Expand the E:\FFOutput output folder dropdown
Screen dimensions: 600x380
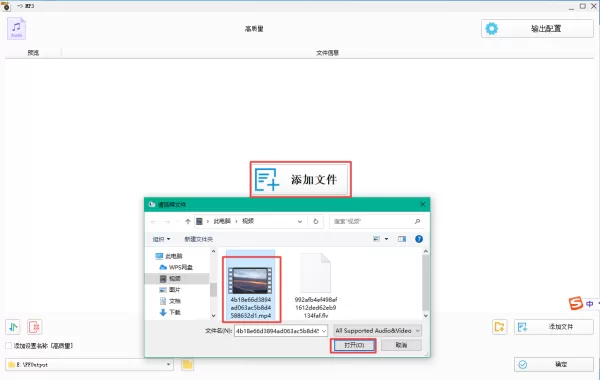coord(168,365)
